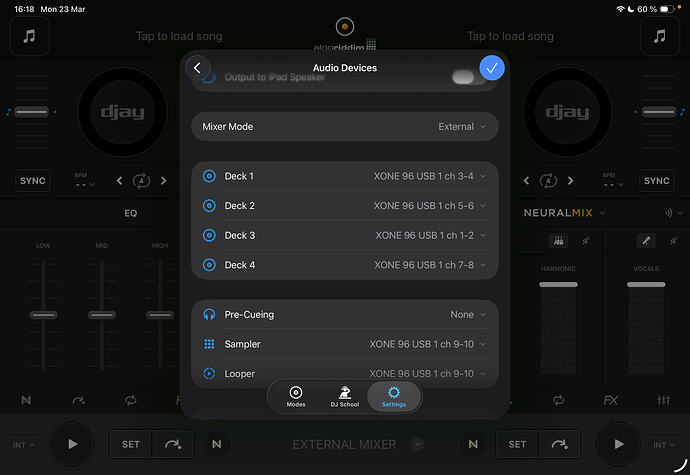Increase left deck loop length
This screenshot has height=475, width=690.
tap(164, 181)
